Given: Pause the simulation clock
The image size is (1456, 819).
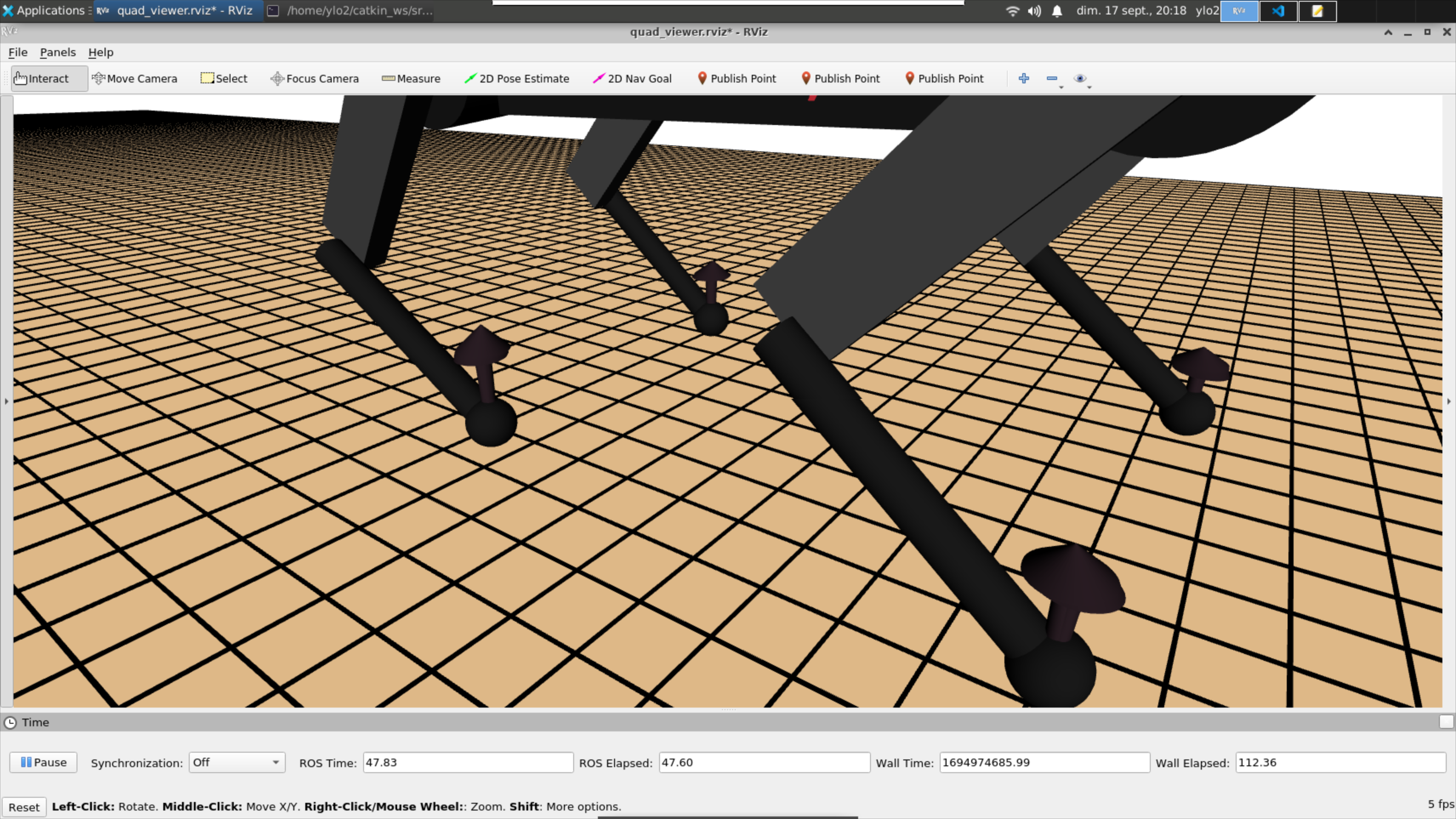Looking at the screenshot, I should point(43,762).
